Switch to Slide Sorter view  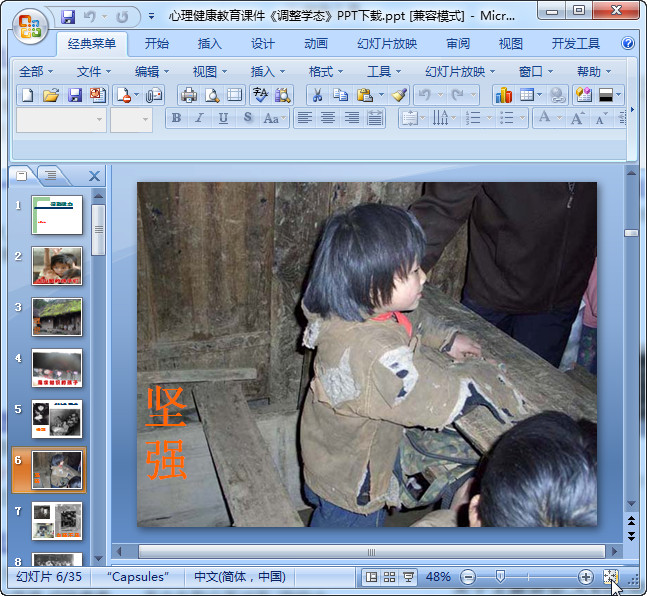tap(390, 577)
